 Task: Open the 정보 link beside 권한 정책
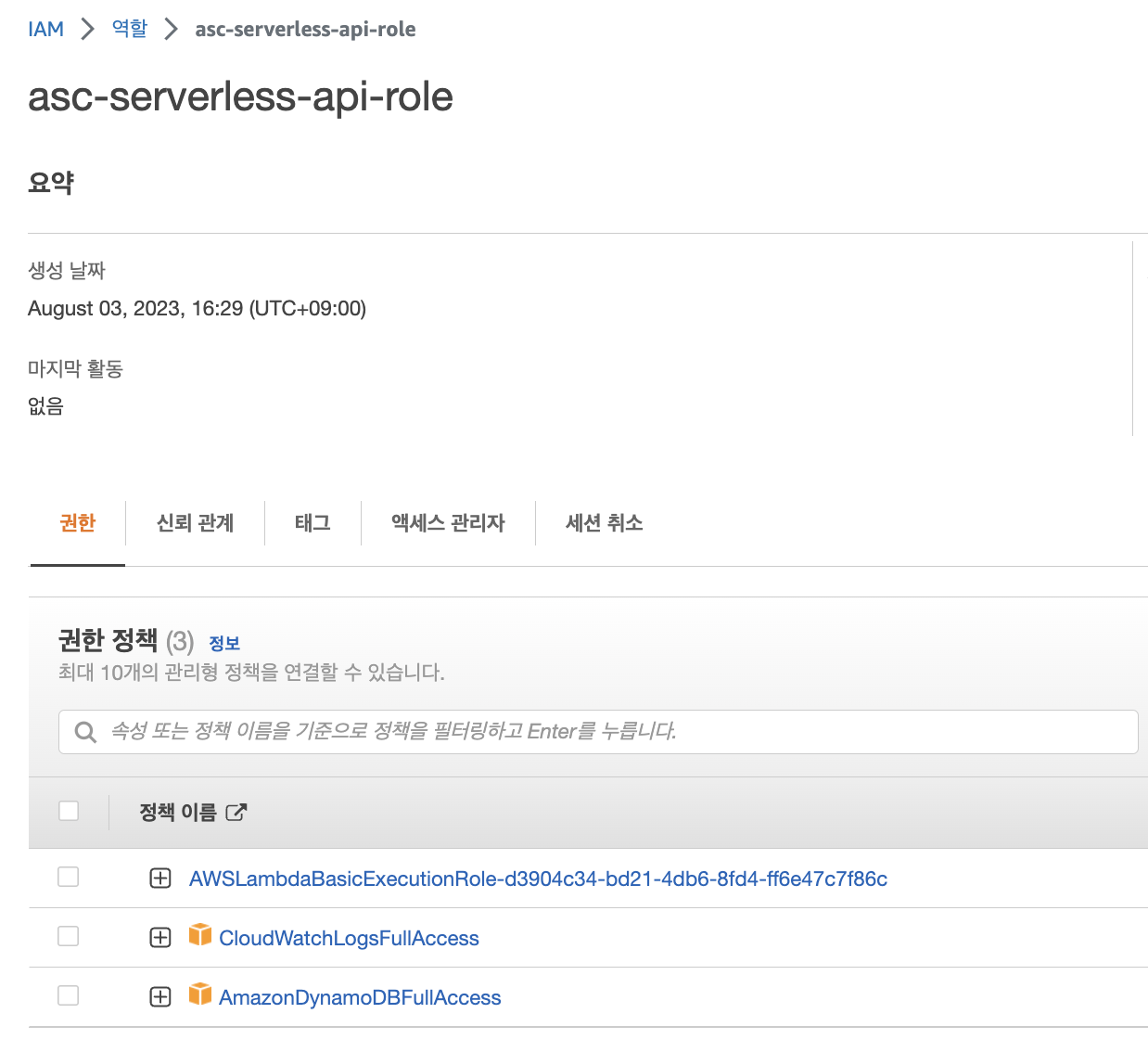224,643
